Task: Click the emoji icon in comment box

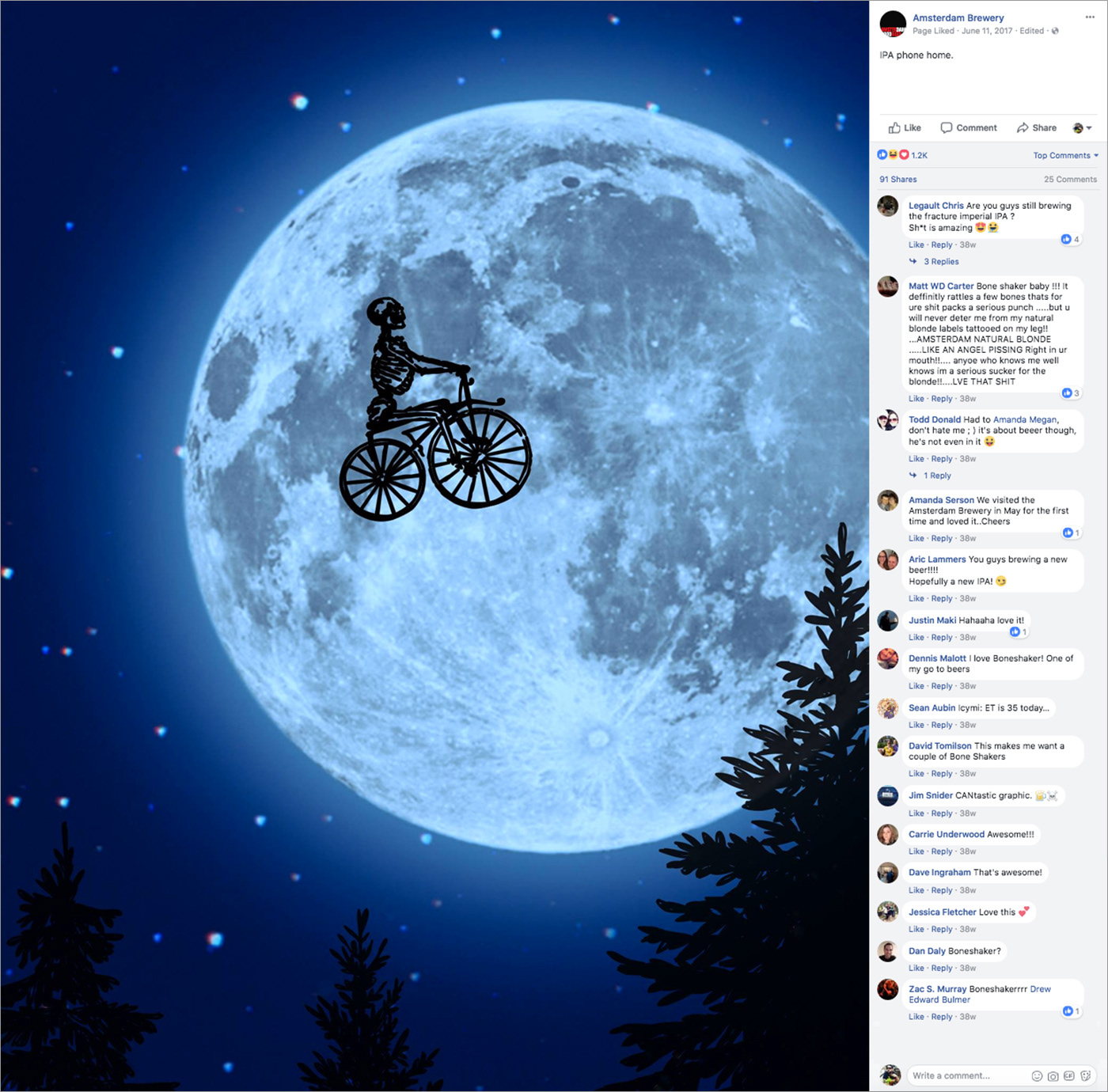Action: click(x=1037, y=1076)
